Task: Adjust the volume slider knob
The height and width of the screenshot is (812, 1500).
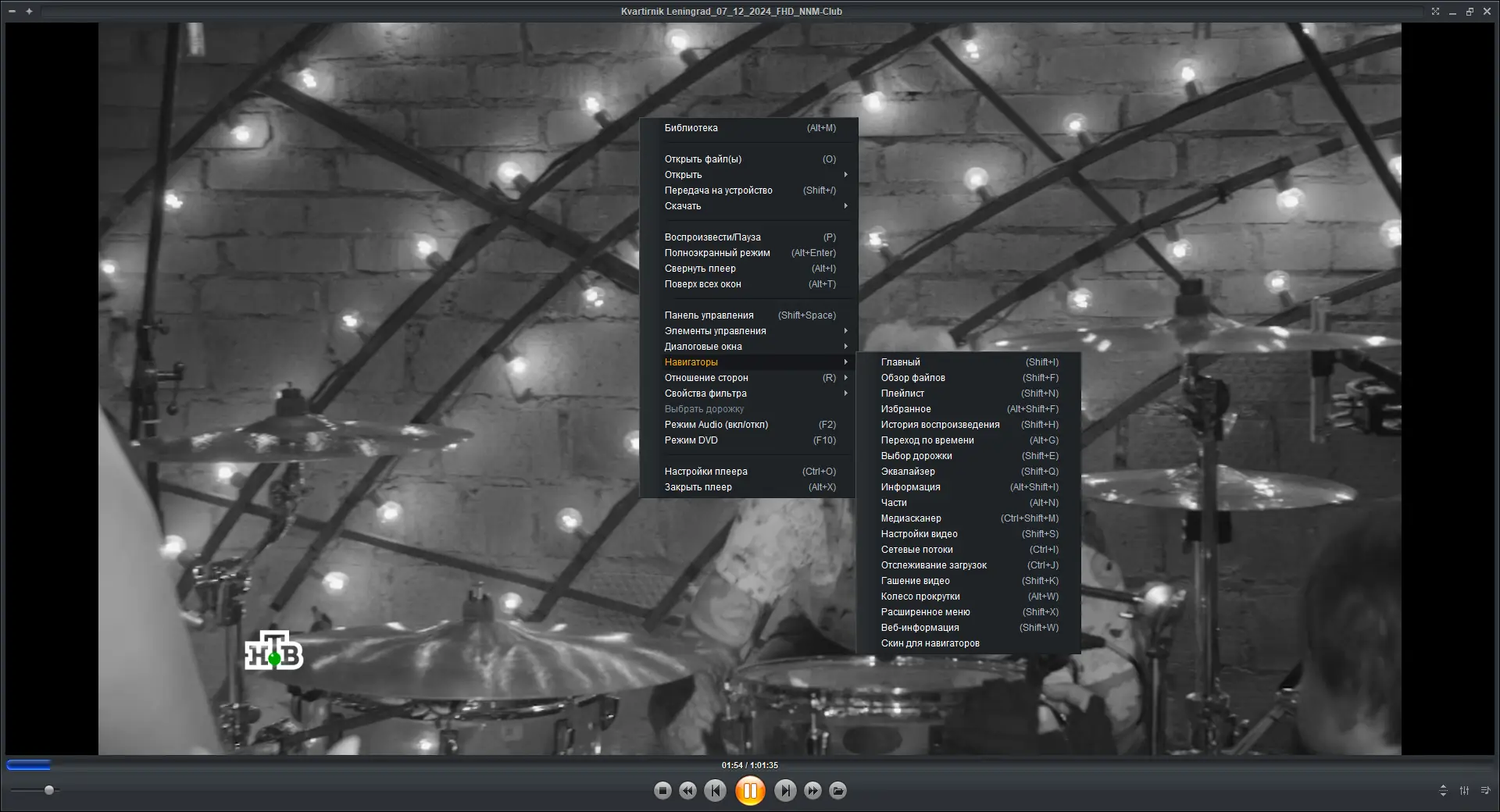Action: 49,790
